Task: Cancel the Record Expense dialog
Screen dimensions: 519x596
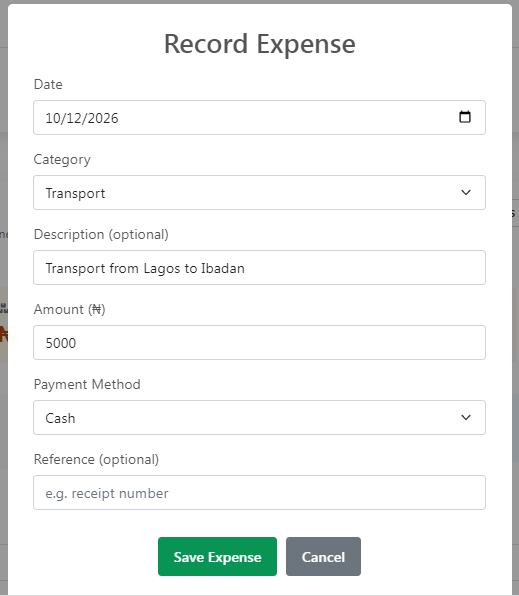Action: pyautogui.click(x=323, y=556)
